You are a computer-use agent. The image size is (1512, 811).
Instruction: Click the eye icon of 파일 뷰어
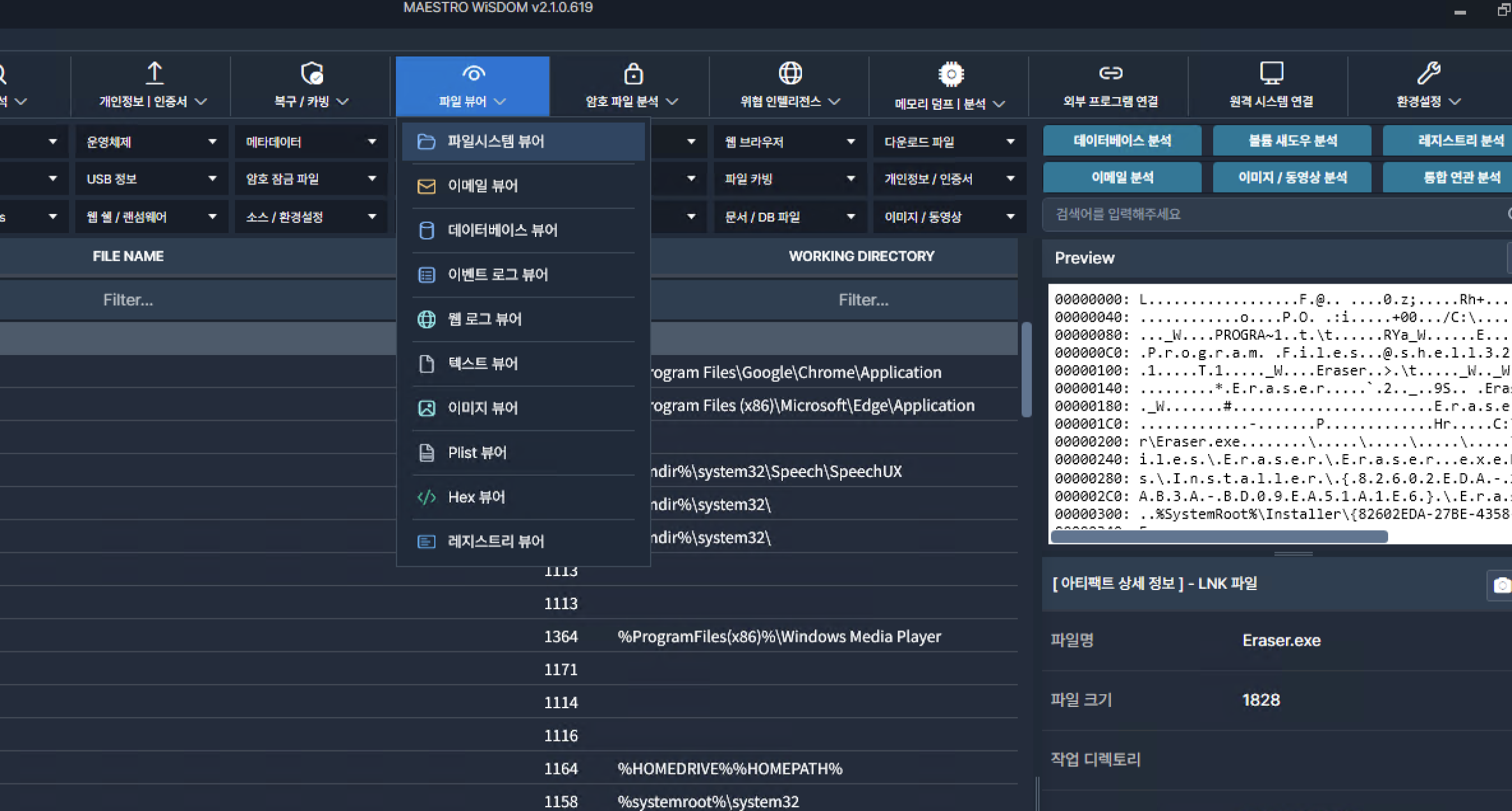click(473, 74)
